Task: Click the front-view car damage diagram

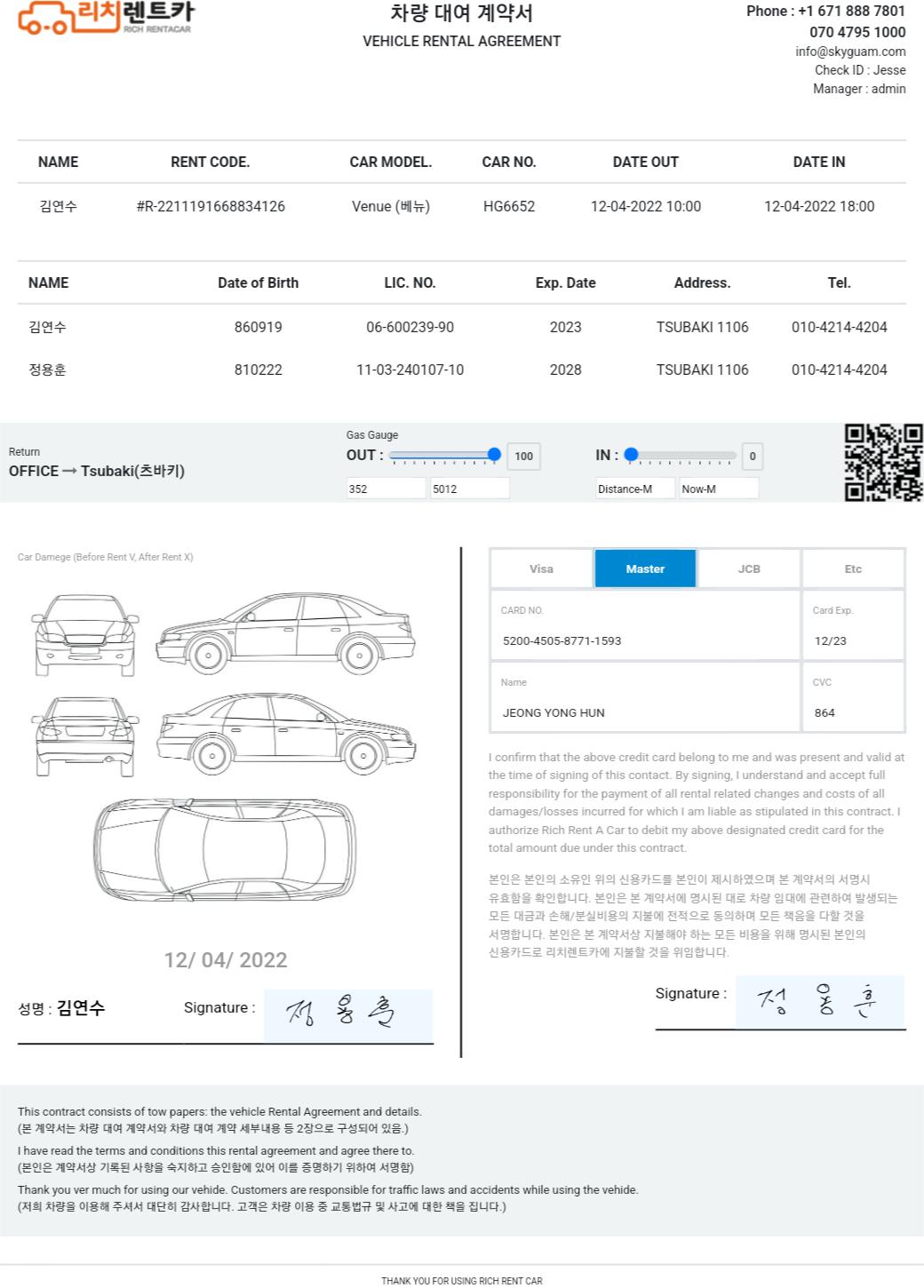Action: point(85,634)
